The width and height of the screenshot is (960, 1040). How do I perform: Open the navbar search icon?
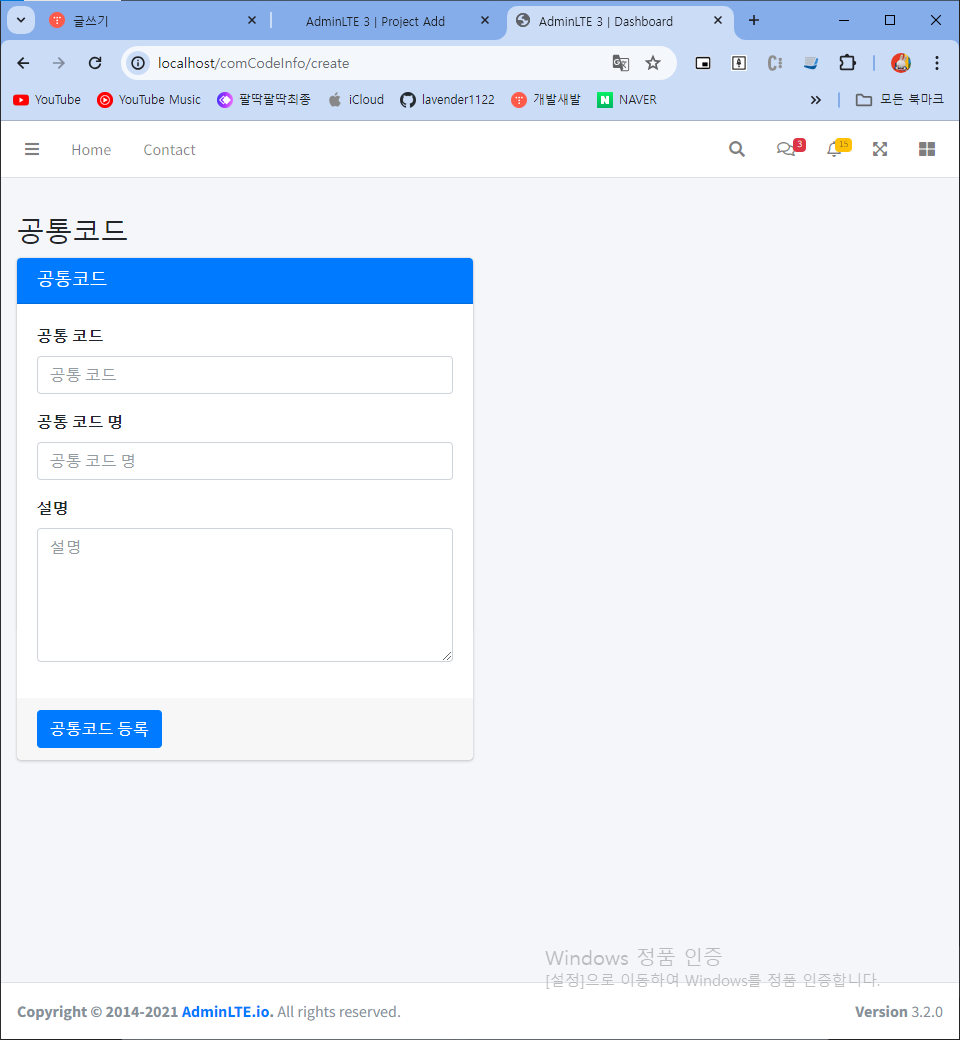click(x=736, y=149)
